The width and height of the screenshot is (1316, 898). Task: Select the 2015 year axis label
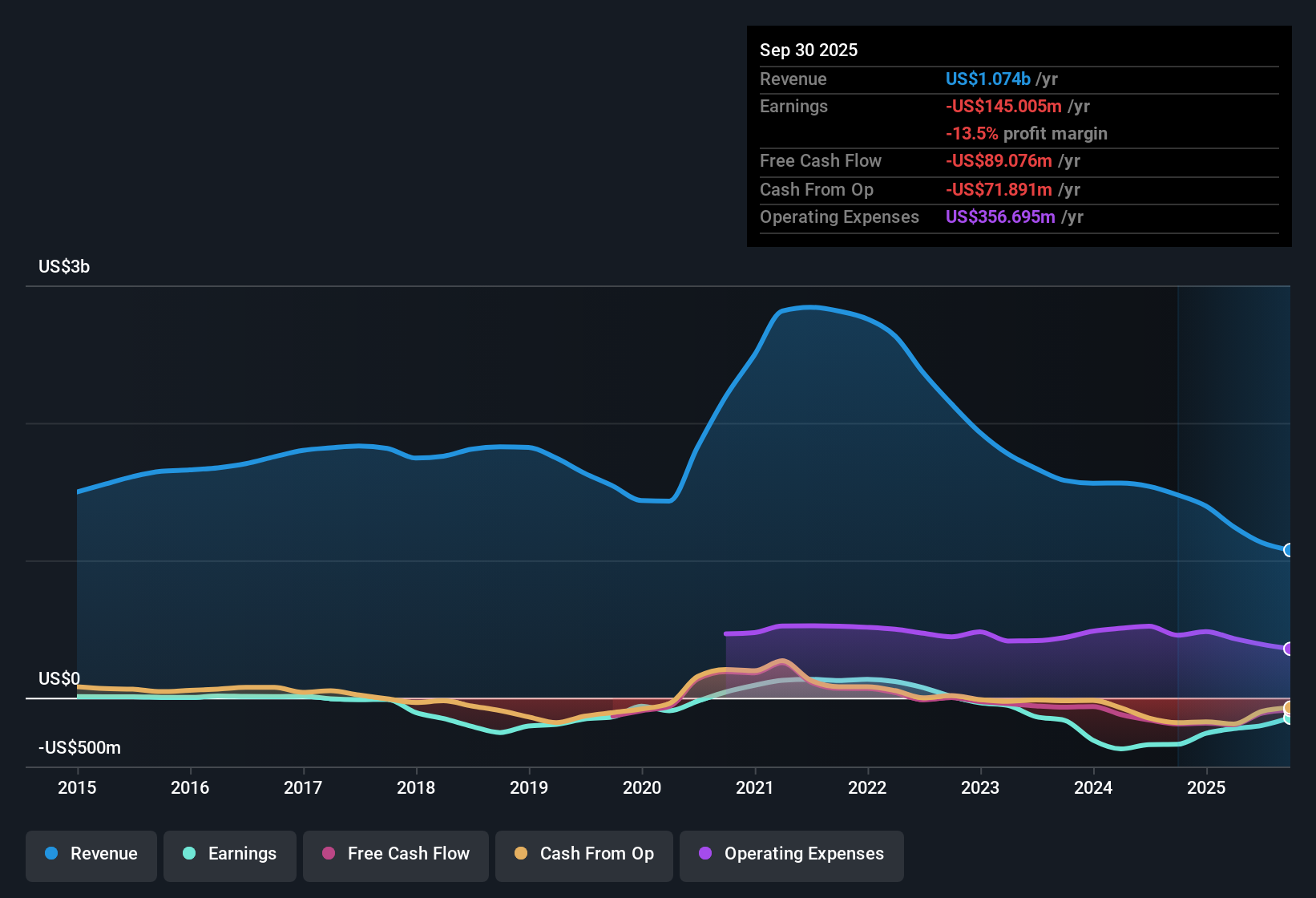click(x=77, y=788)
